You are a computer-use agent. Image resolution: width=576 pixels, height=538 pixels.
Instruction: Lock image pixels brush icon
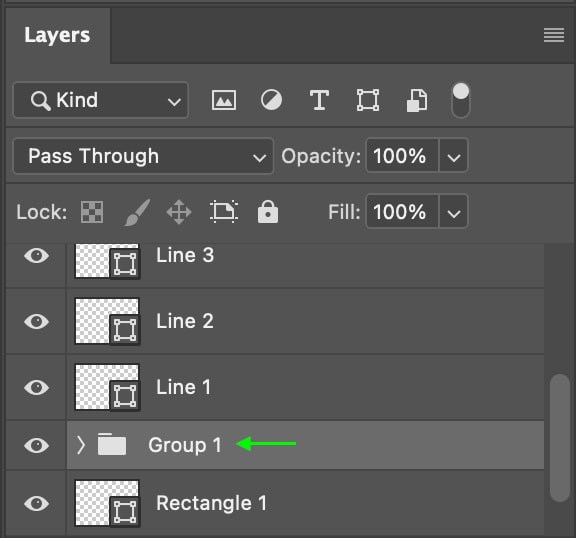pos(137,212)
